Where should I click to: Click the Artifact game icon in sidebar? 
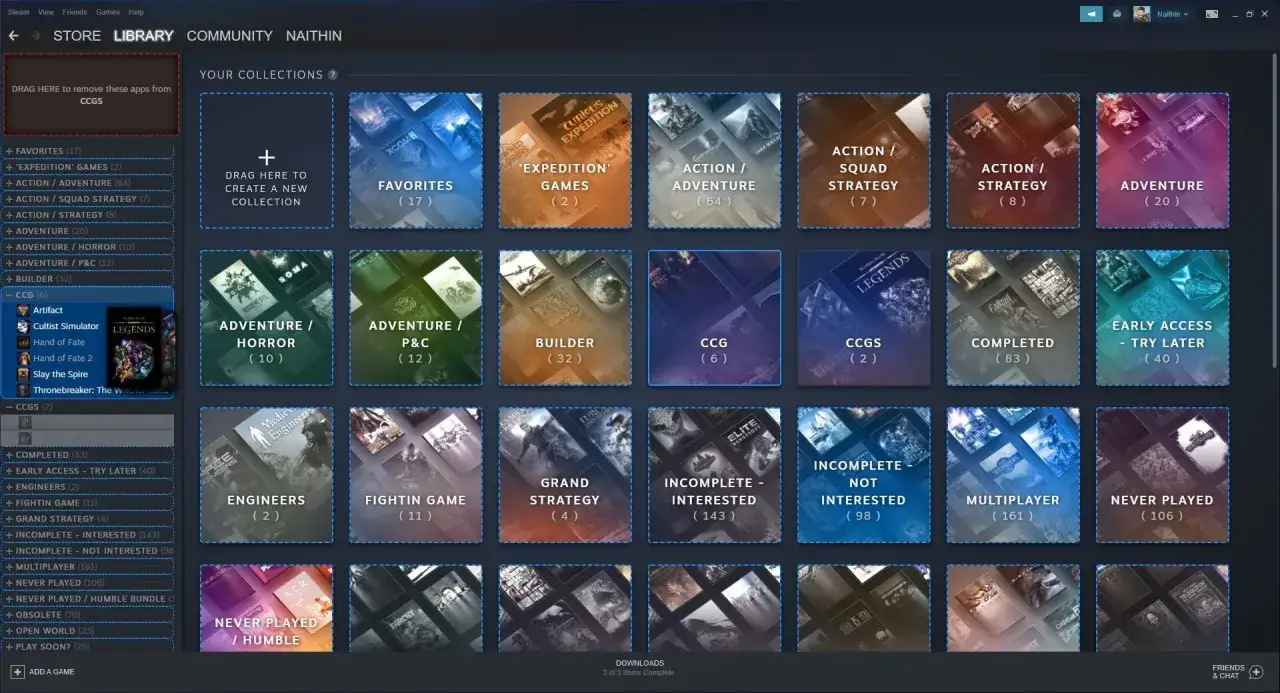23,310
